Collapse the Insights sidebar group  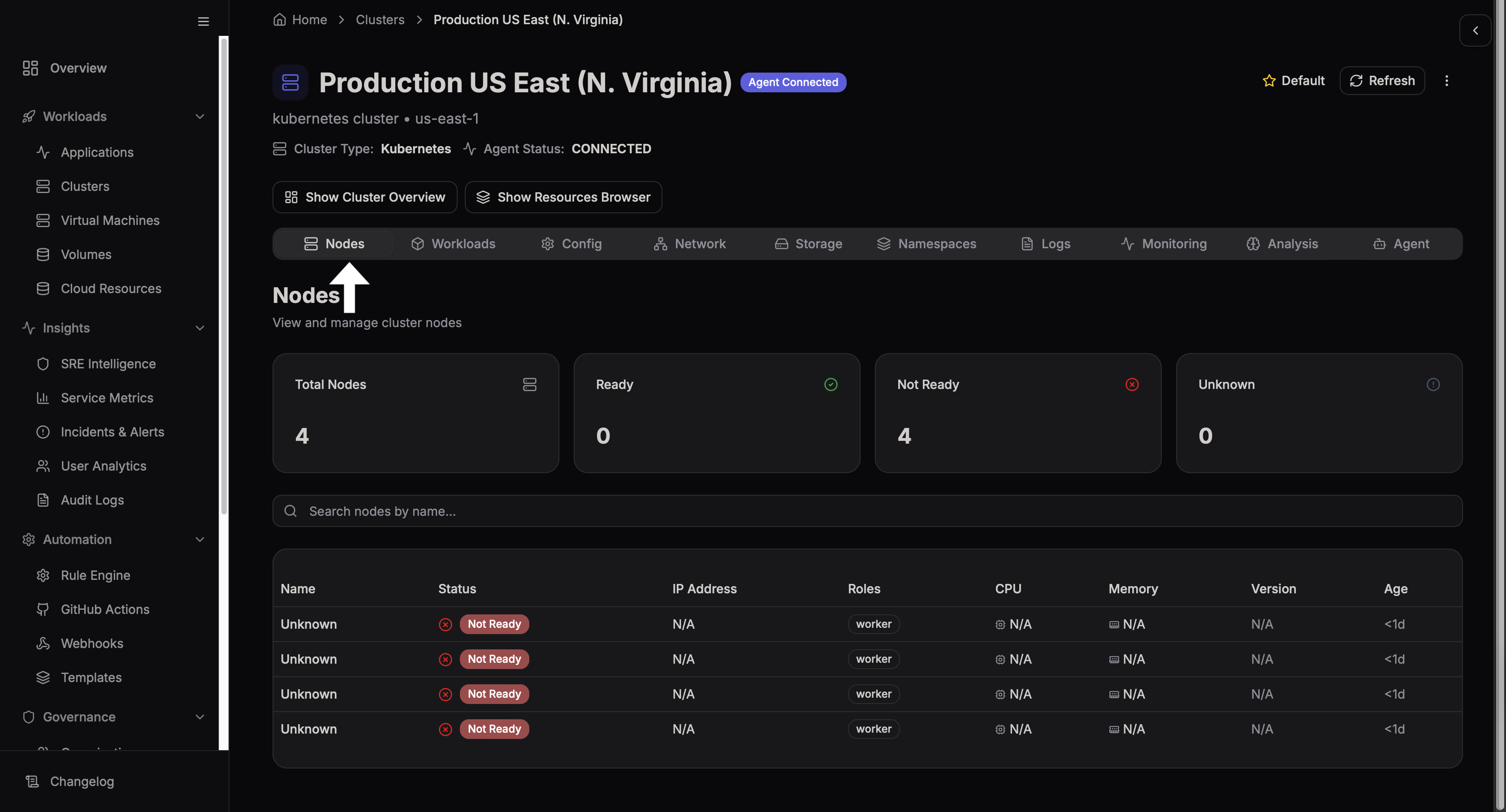point(199,328)
